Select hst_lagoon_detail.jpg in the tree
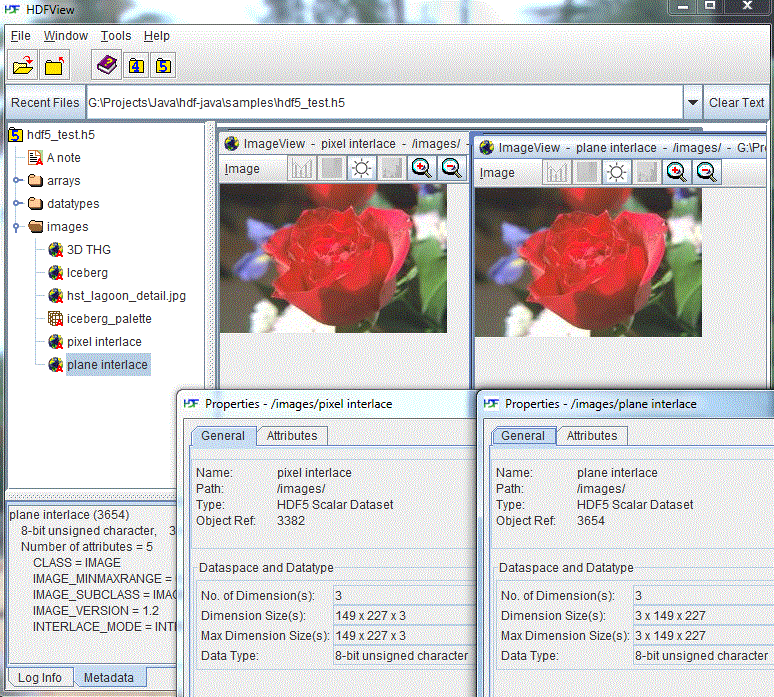Viewport: 774px width, 697px height. point(125,296)
